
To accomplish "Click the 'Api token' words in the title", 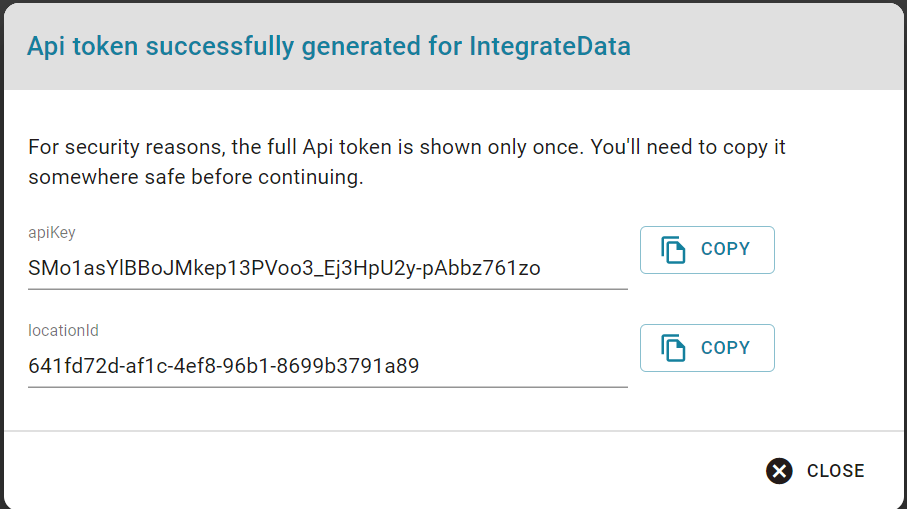I will (x=83, y=47).
